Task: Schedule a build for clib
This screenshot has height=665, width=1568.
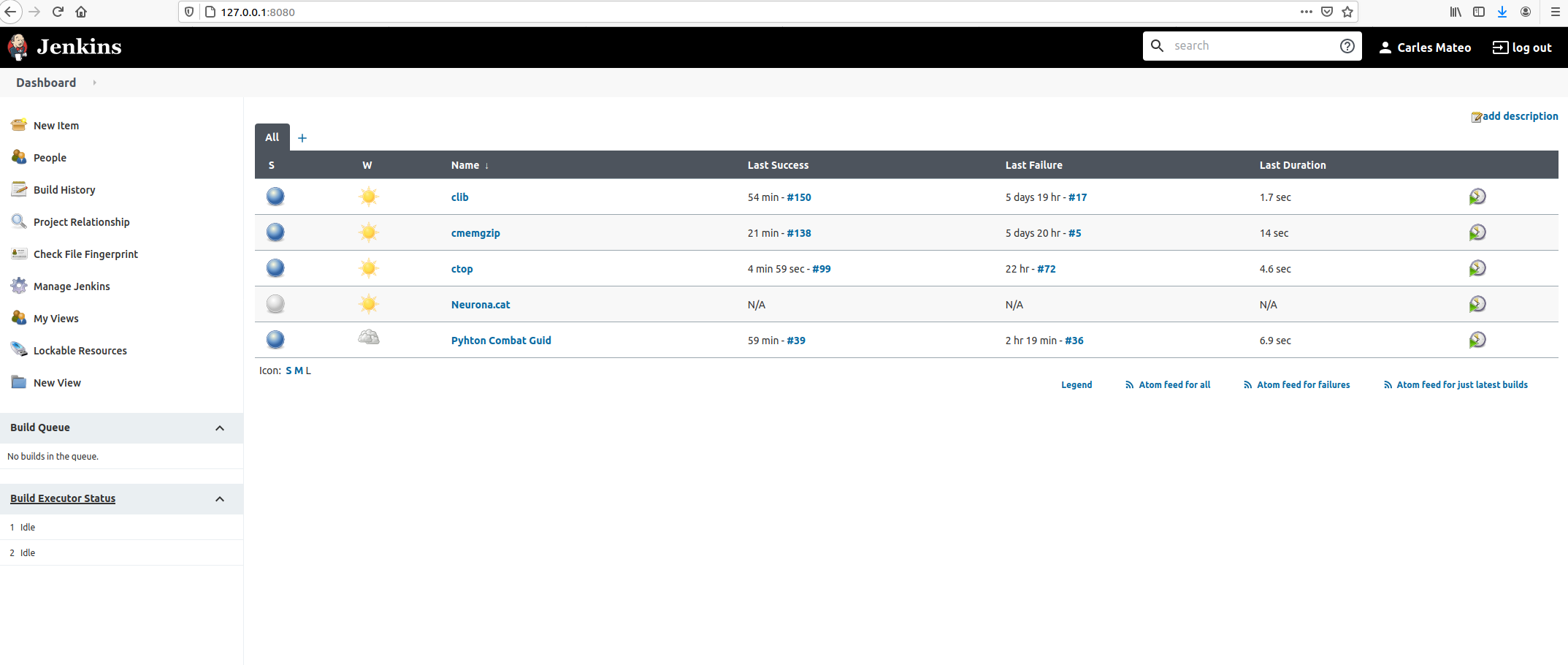Action: pos(1477,197)
